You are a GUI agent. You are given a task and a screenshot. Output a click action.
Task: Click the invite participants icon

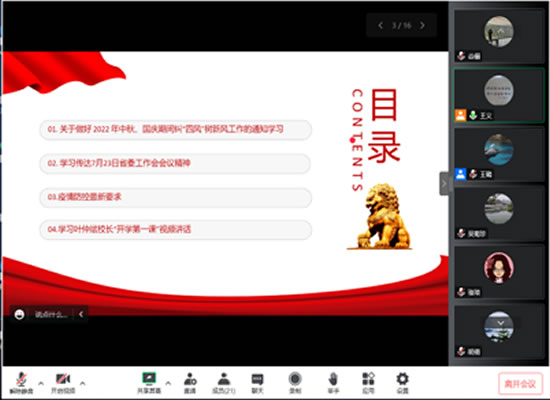click(x=190, y=382)
